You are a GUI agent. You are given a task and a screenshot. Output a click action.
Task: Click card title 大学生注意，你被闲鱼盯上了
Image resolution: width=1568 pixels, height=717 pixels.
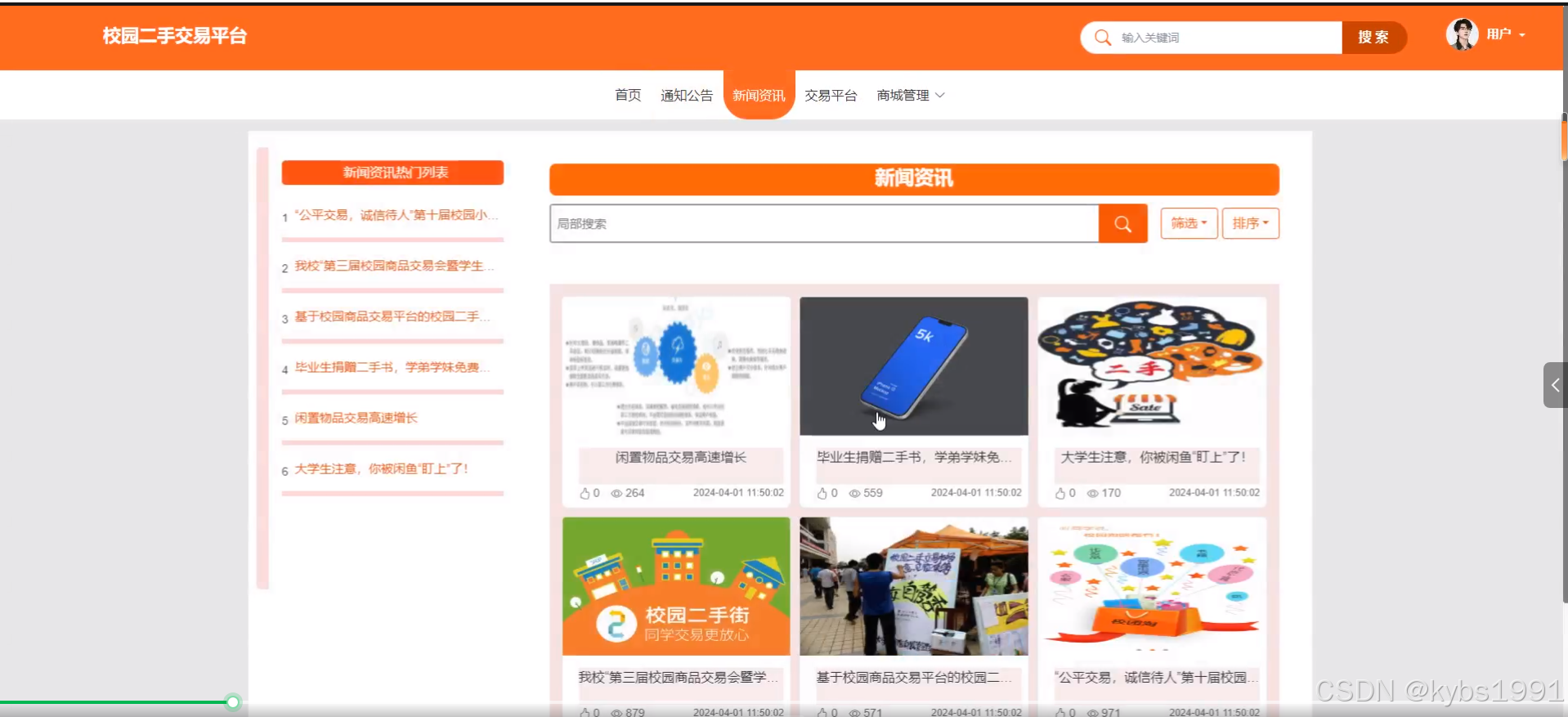[1153, 458]
